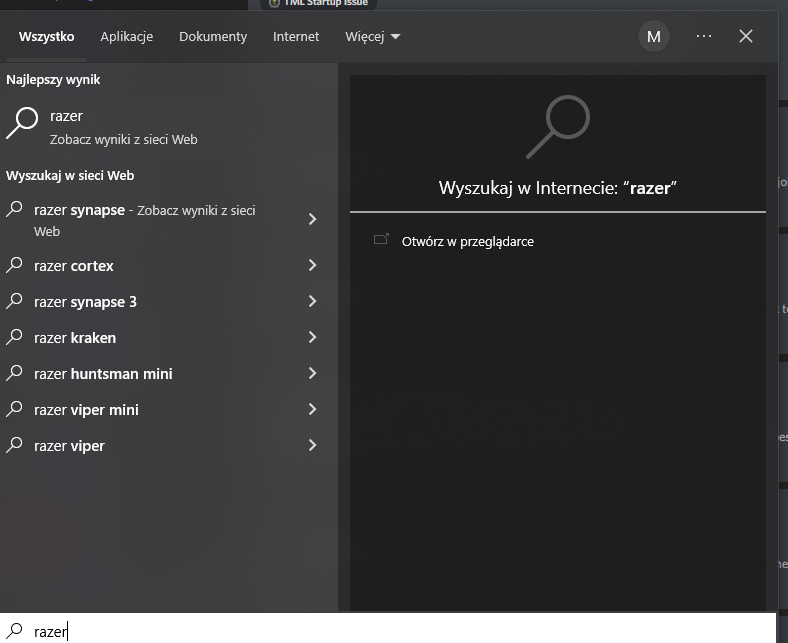
Task: Click search icon beside razer viper mini
Action: coord(15,409)
